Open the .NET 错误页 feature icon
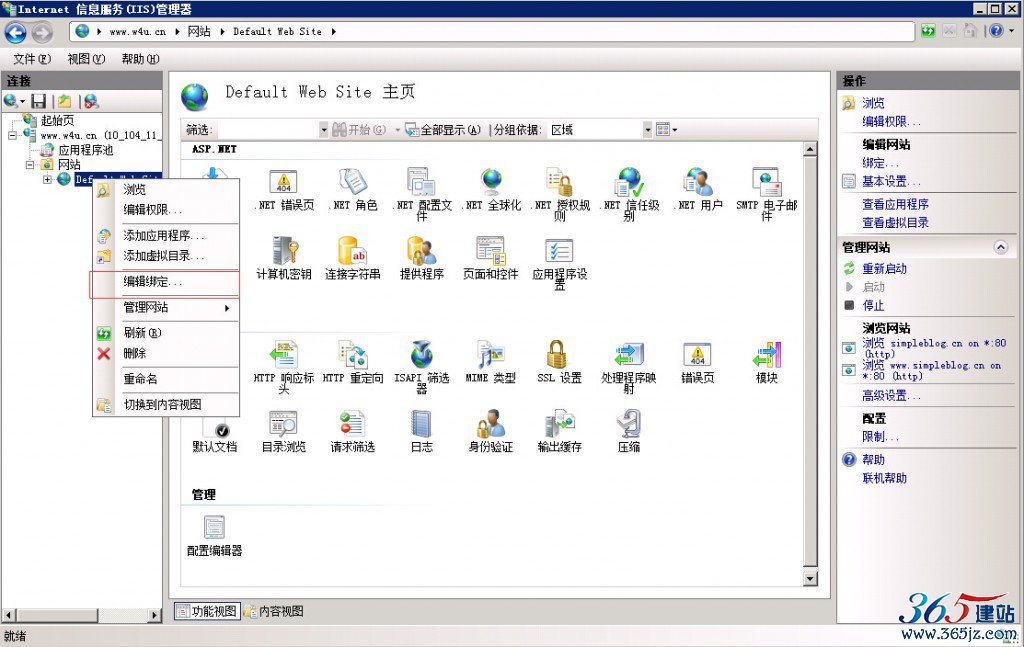The width and height of the screenshot is (1024, 647). (x=283, y=182)
